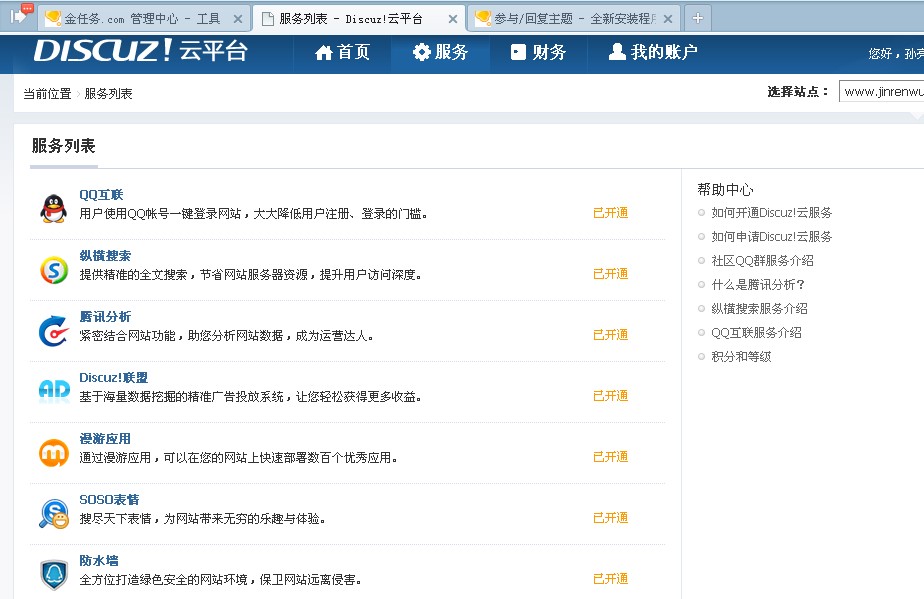Open help article 纵横搜索服务介绍
924x599 pixels.
760,308
